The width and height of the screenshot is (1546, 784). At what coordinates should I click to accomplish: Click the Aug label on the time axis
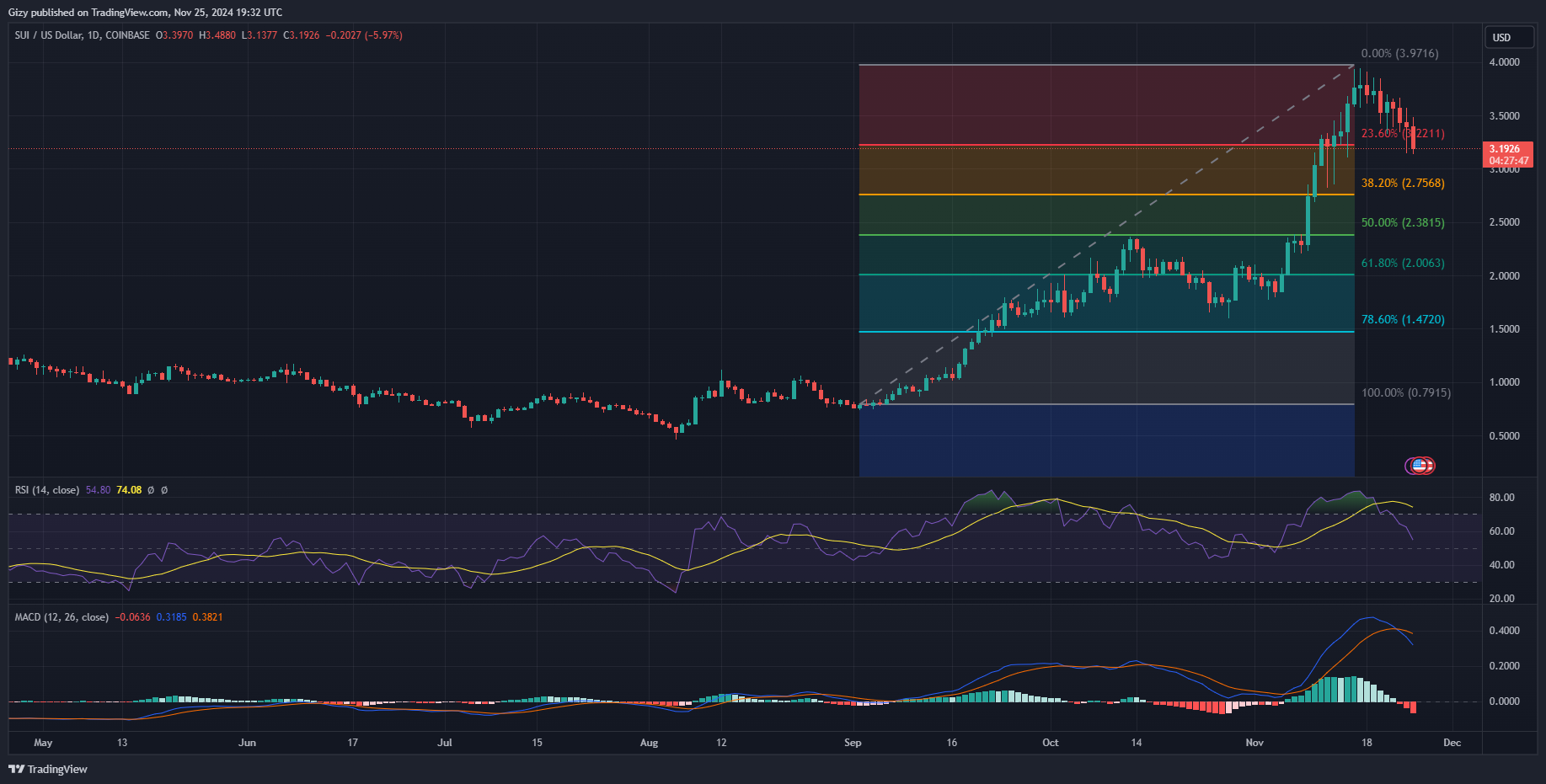click(x=649, y=743)
